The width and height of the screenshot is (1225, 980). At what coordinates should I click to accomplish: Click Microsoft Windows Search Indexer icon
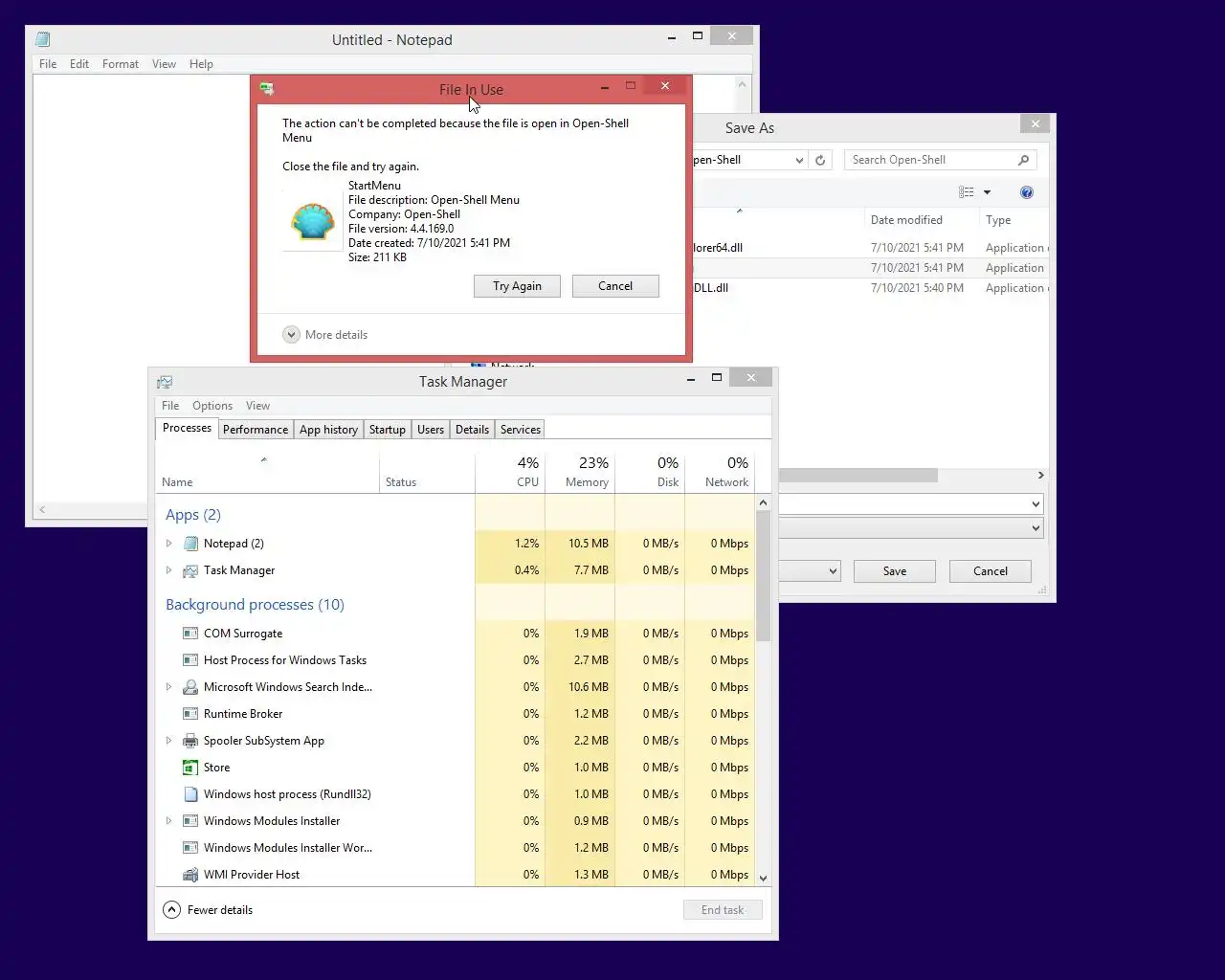coord(190,686)
